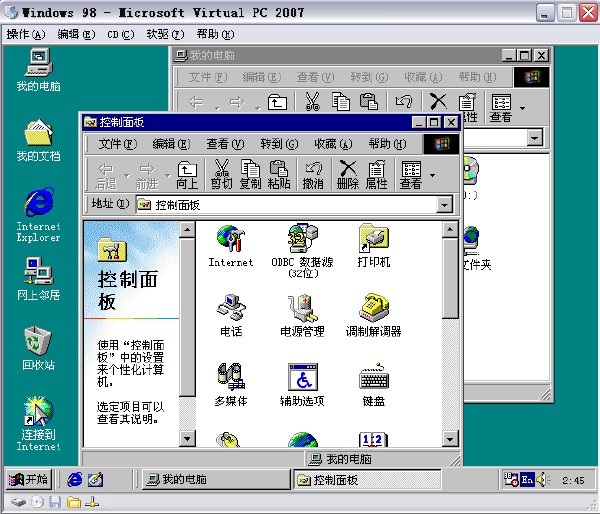Open 收藏(A) menu in 控制面板
This screenshot has width=600, height=514.
pos(333,144)
